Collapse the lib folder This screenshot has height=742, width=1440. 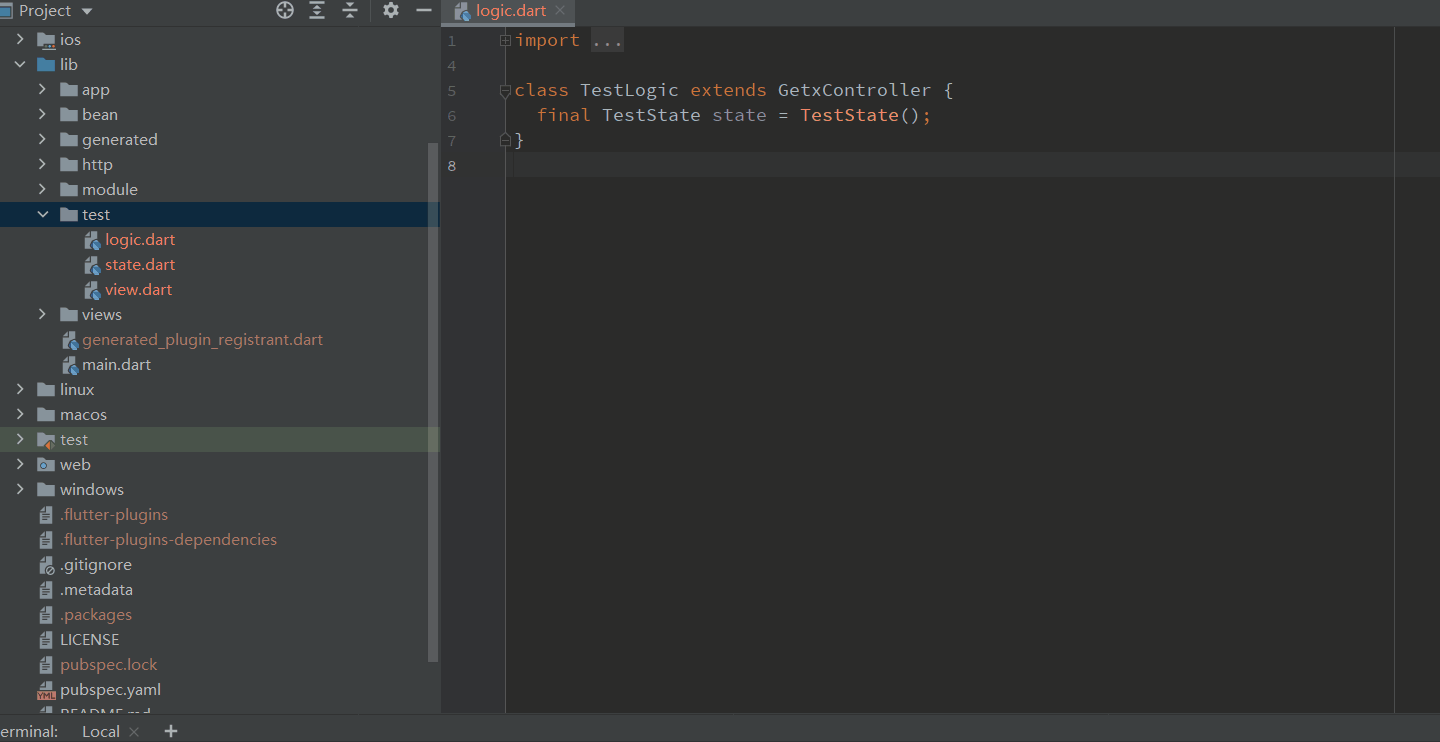(x=19, y=64)
